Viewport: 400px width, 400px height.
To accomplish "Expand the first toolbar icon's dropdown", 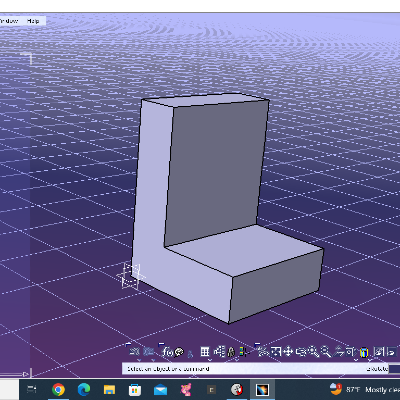I will pyautogui.click(x=139, y=360).
